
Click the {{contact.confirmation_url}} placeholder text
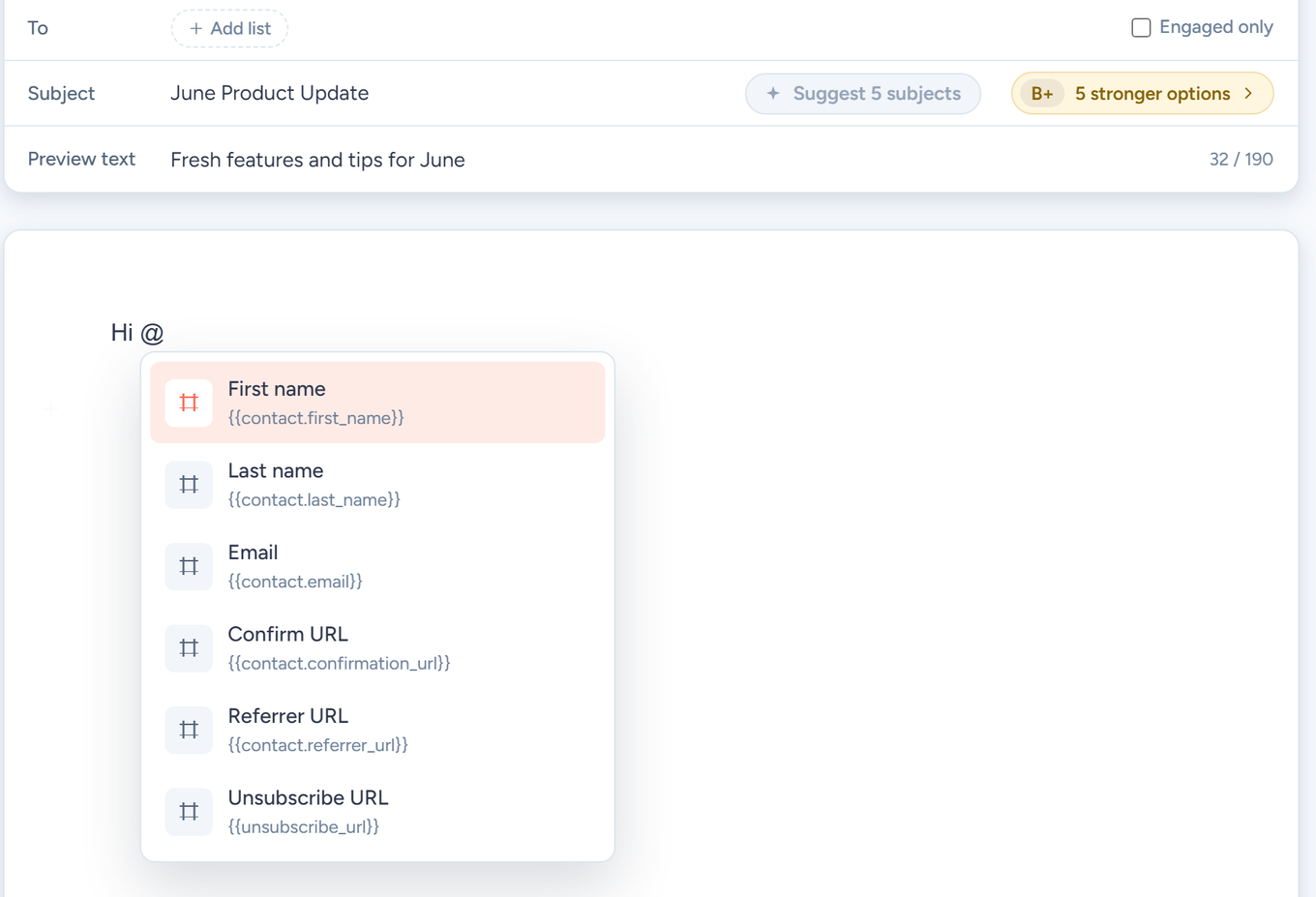(x=340, y=664)
